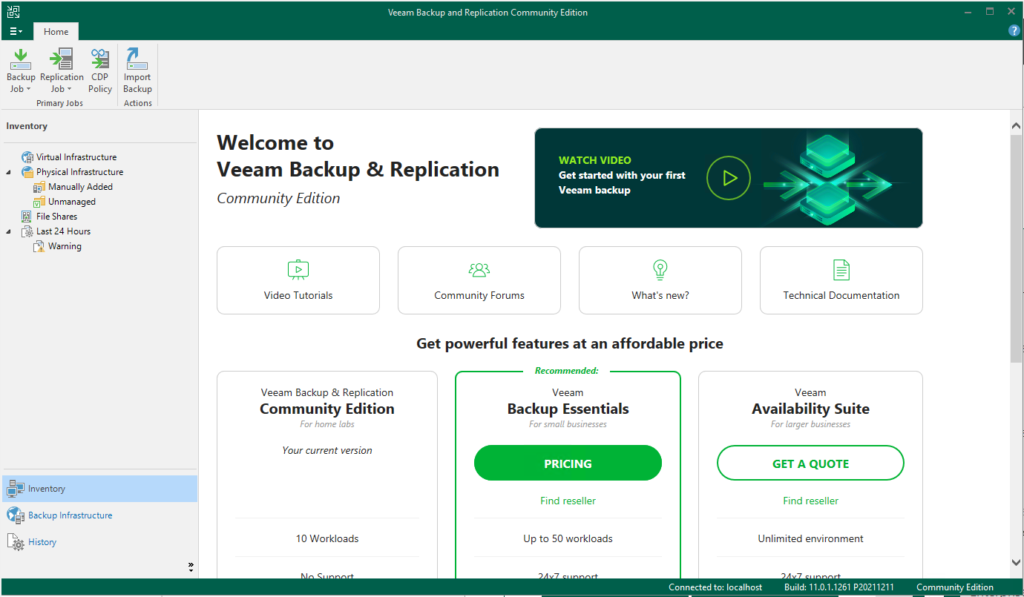Play the Watch Video intro

[x=728, y=178]
